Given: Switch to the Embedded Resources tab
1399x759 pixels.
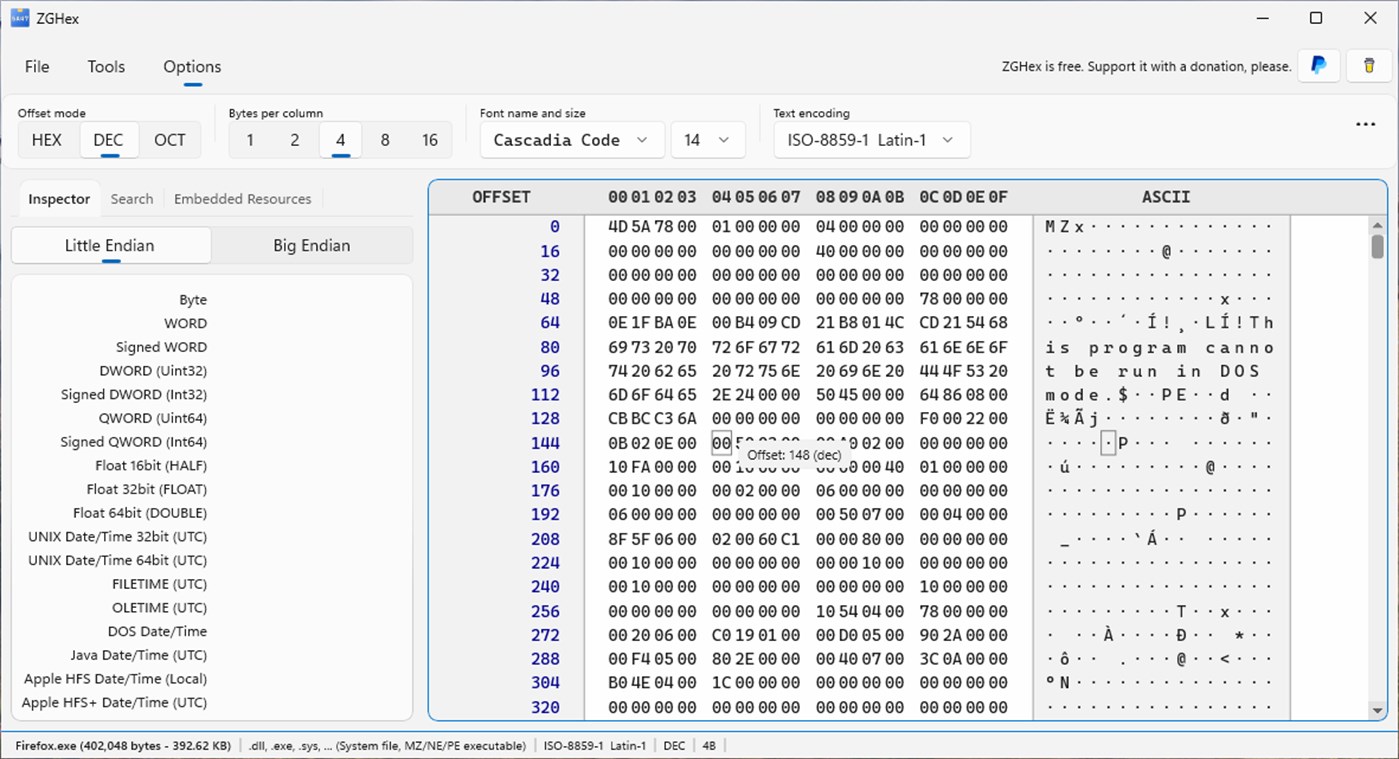Looking at the screenshot, I should pyautogui.click(x=243, y=199).
